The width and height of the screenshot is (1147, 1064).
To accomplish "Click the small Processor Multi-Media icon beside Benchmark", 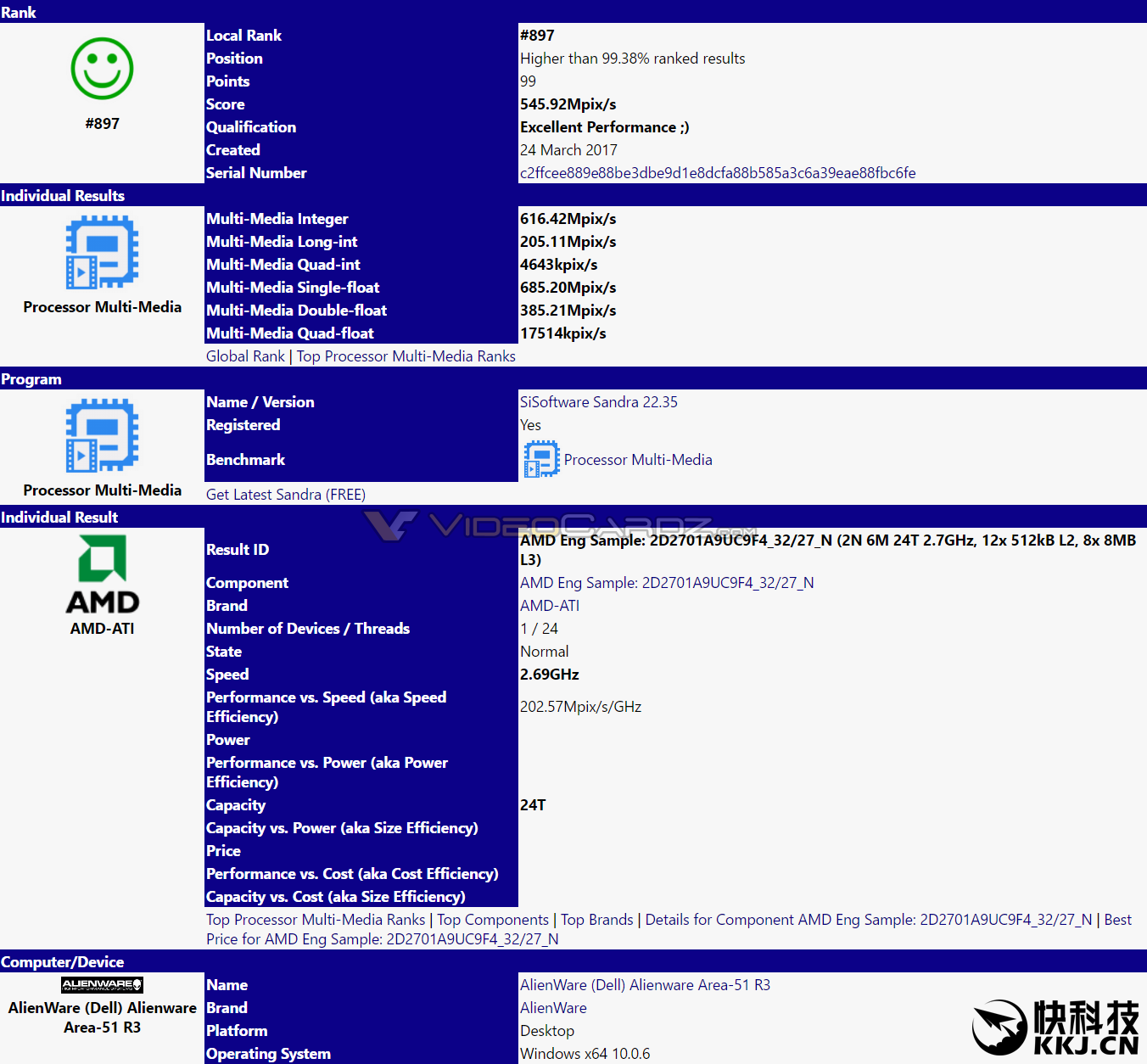I will pos(541,459).
